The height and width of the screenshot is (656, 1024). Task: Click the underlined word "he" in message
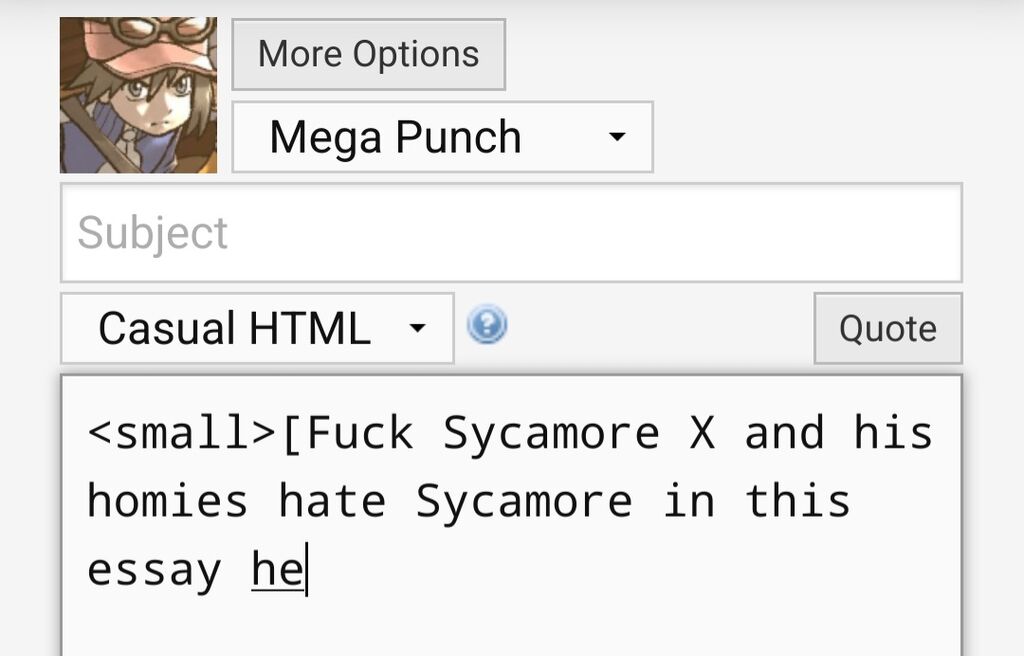[x=278, y=570]
